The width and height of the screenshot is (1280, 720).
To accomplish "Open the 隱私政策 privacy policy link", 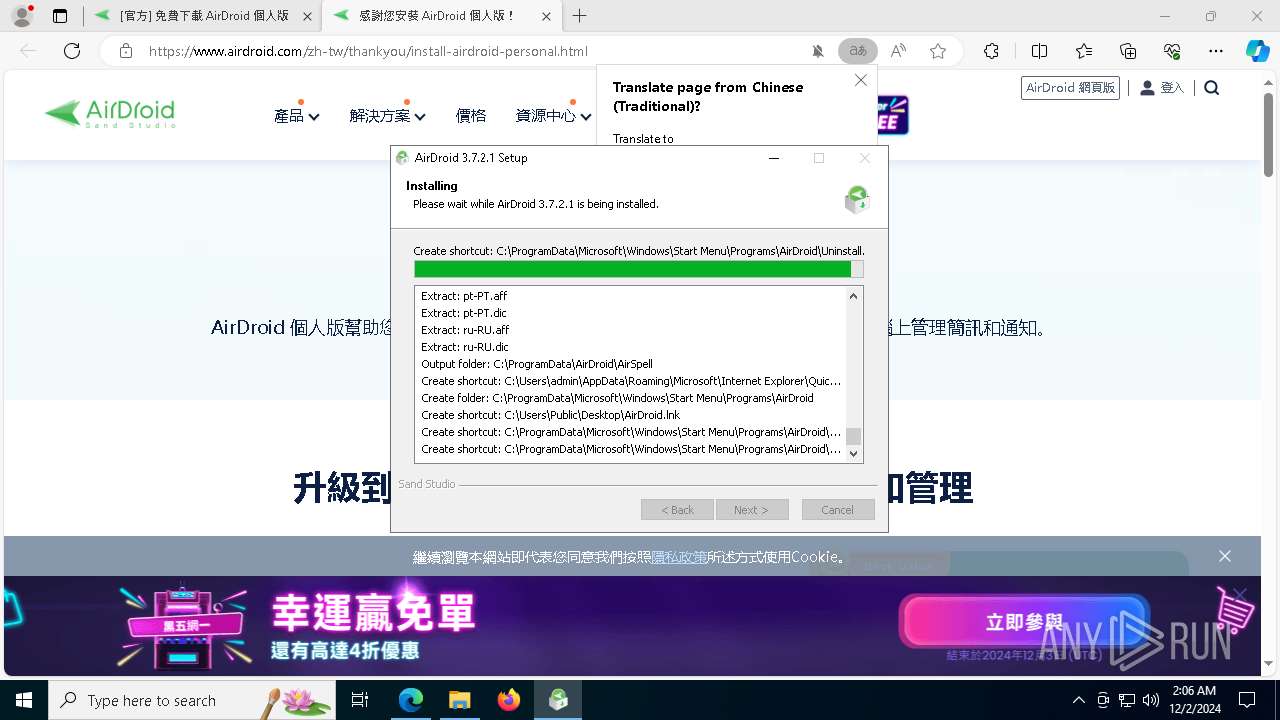I will click(x=679, y=557).
